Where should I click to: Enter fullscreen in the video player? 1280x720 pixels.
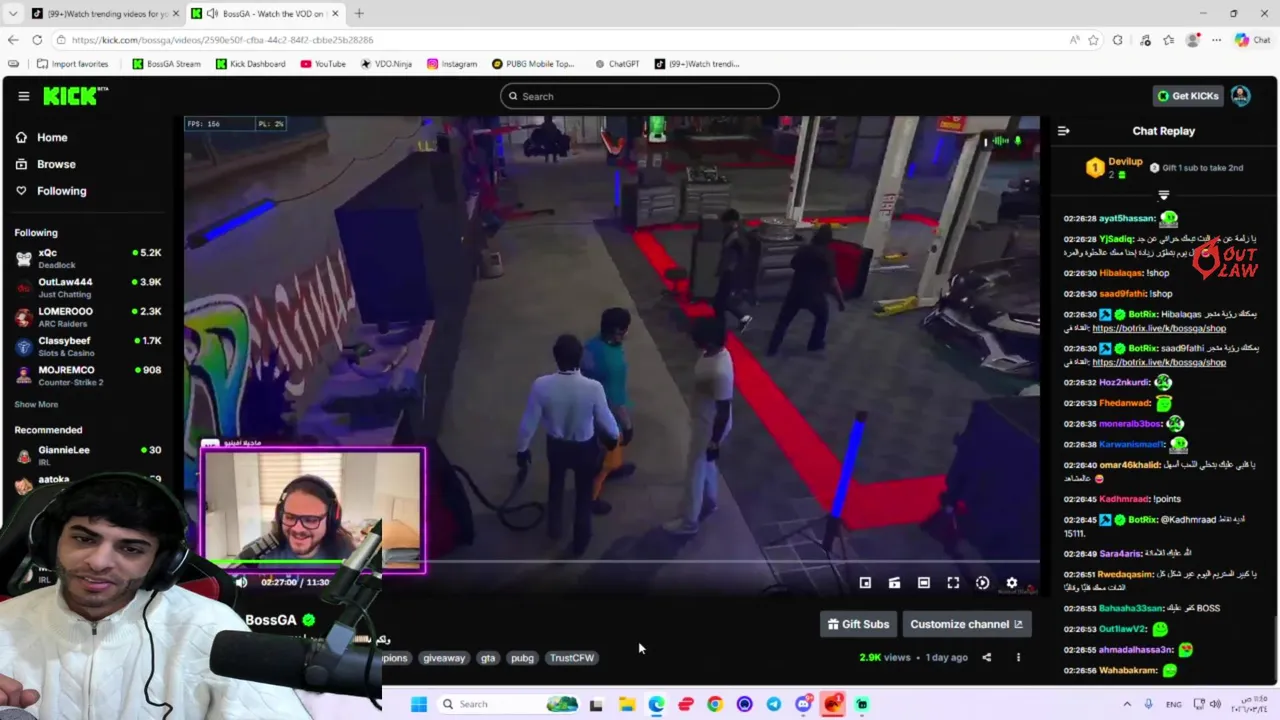[953, 583]
